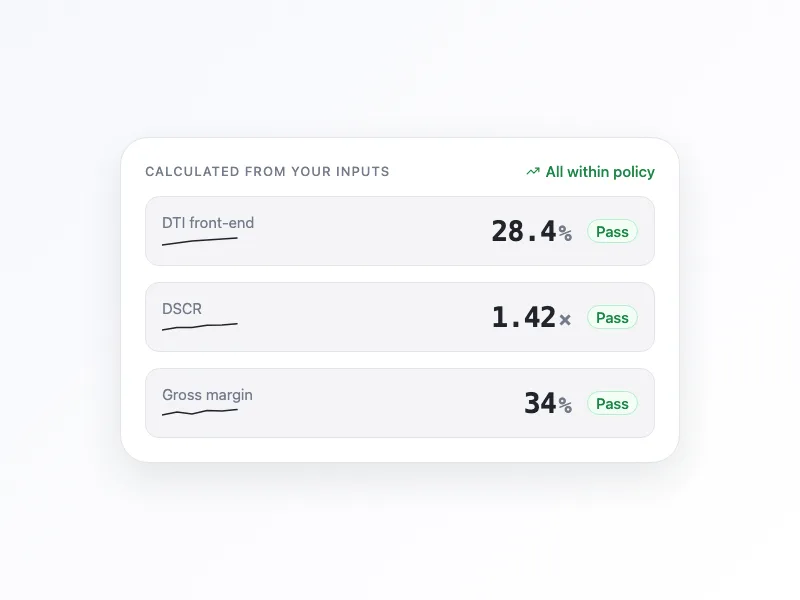
Task: Click the Calculated From Your Inputs heading
Action: pyautogui.click(x=267, y=171)
